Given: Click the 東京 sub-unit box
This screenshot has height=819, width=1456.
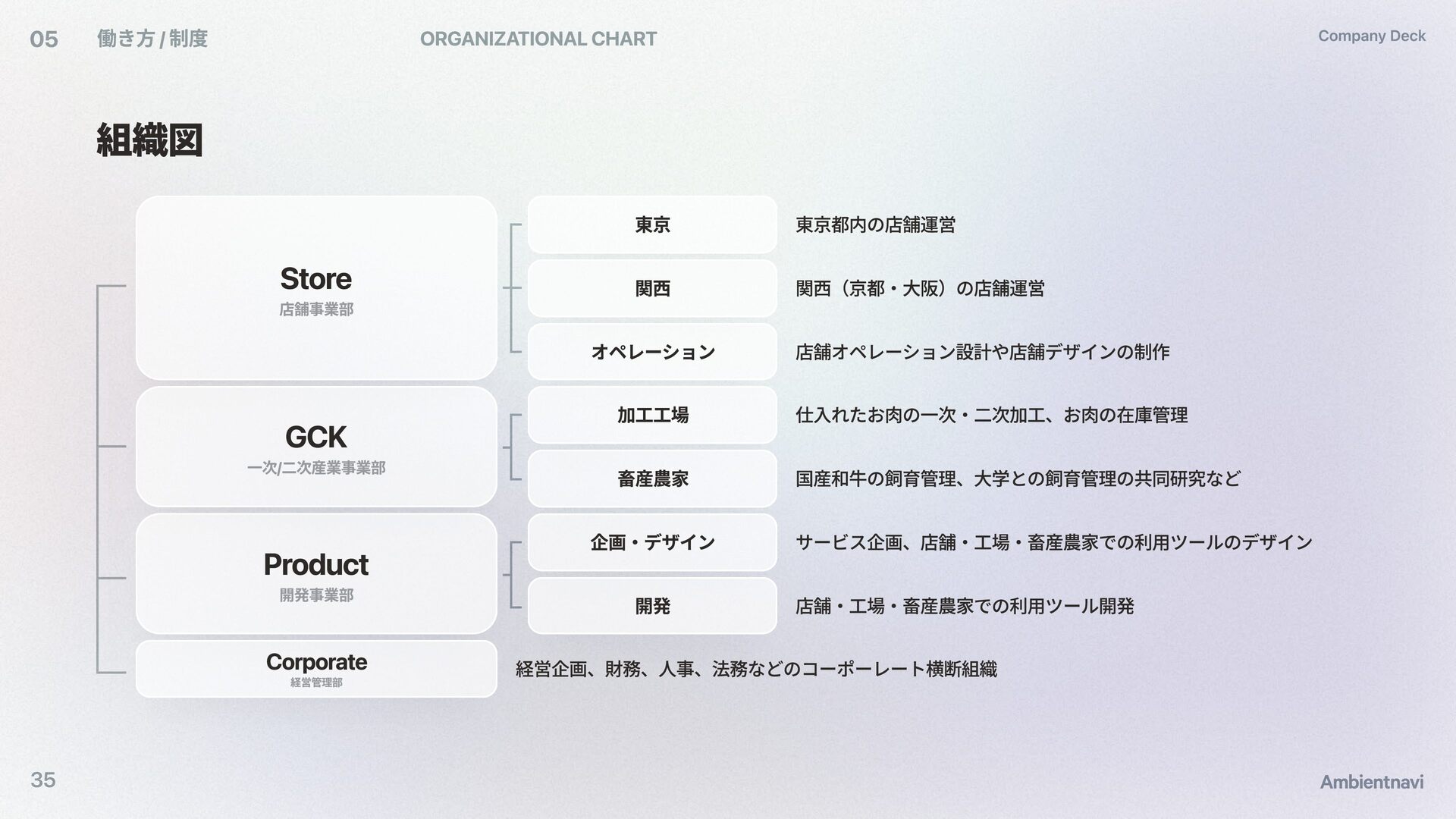Looking at the screenshot, I should 652,224.
